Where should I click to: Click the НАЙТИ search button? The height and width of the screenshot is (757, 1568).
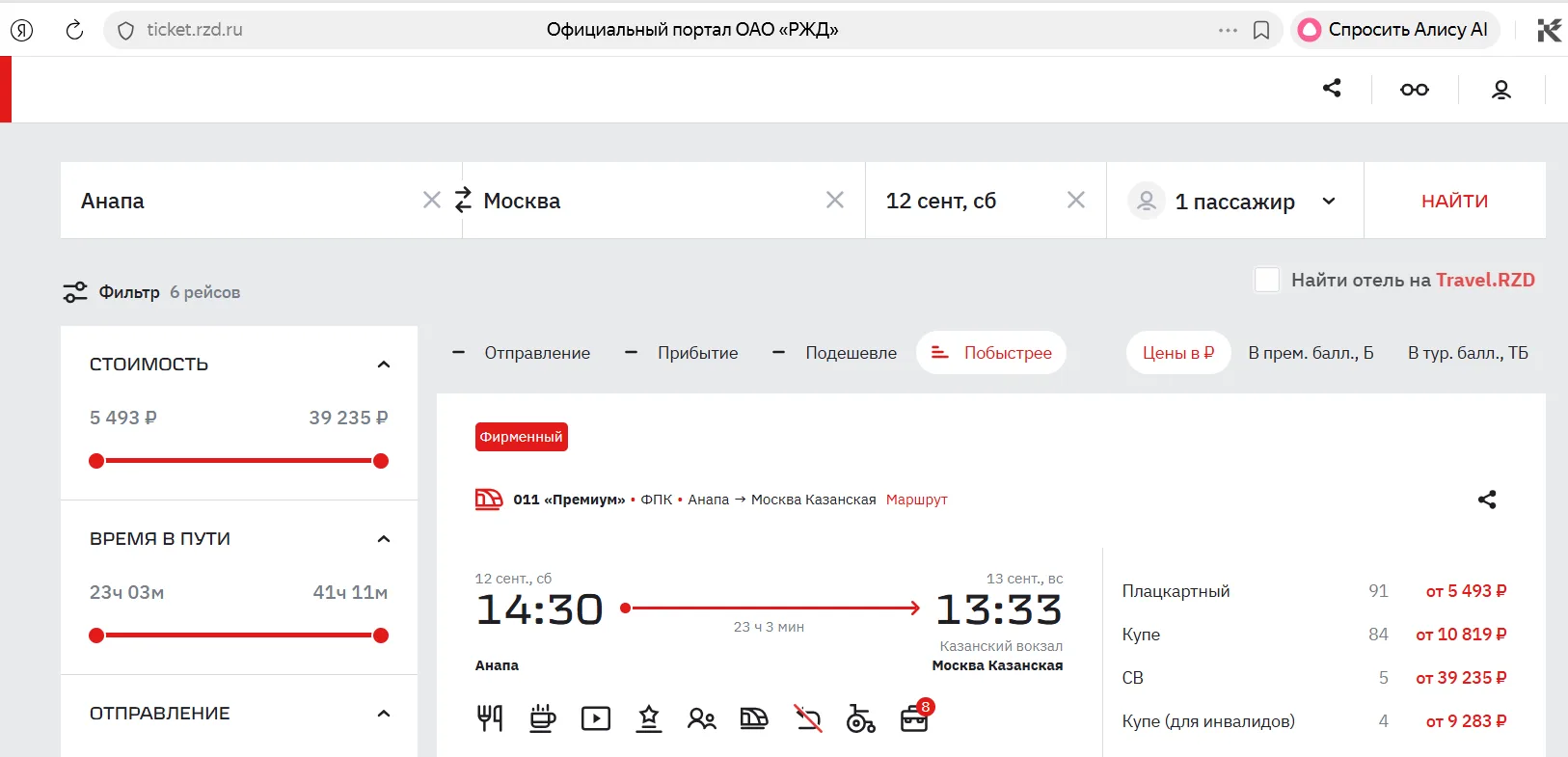[1454, 201]
